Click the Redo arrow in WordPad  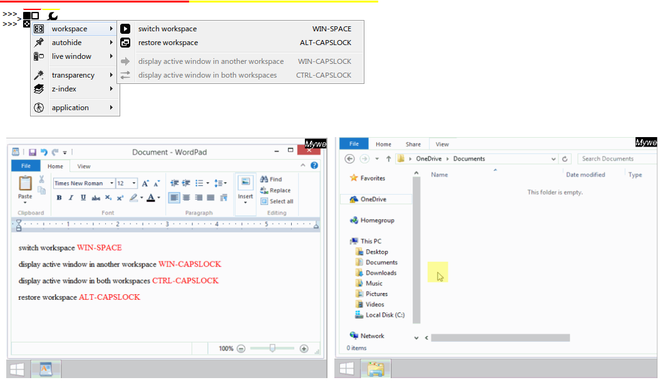point(55,152)
